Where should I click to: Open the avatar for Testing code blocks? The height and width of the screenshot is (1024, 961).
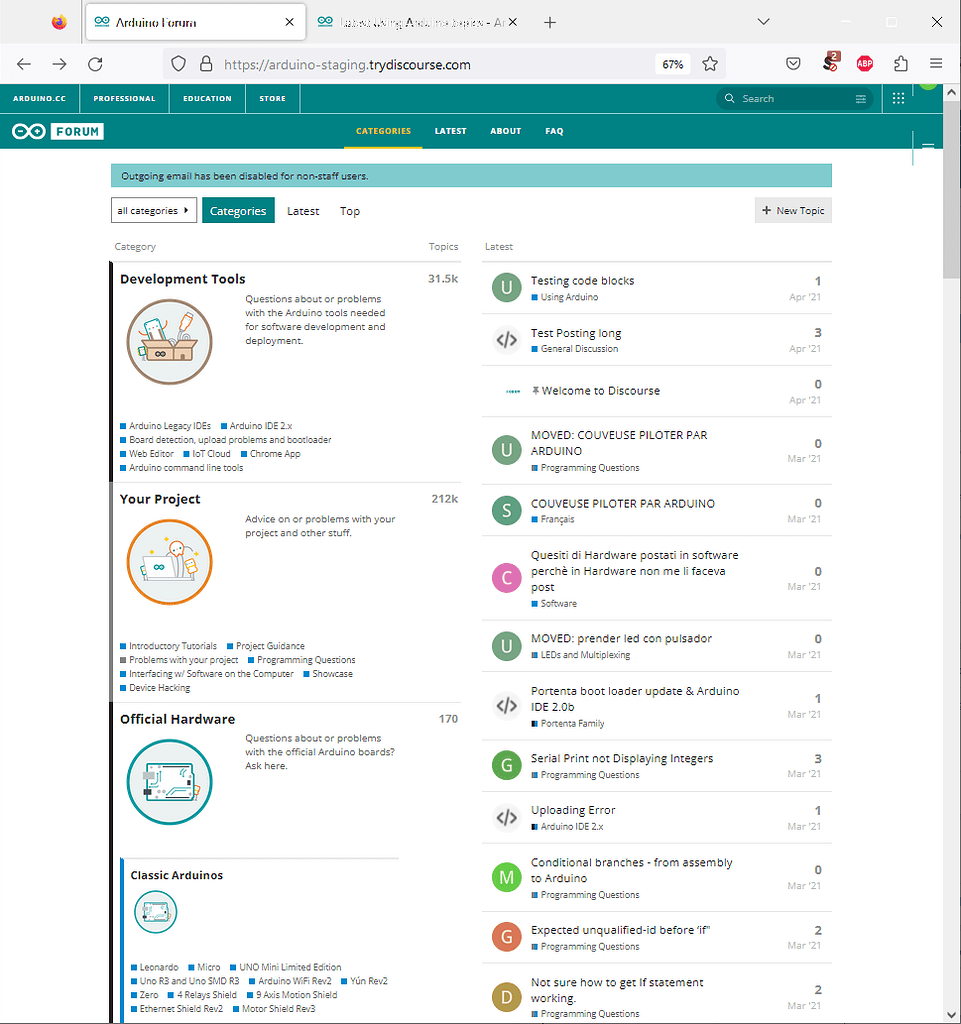click(x=507, y=287)
